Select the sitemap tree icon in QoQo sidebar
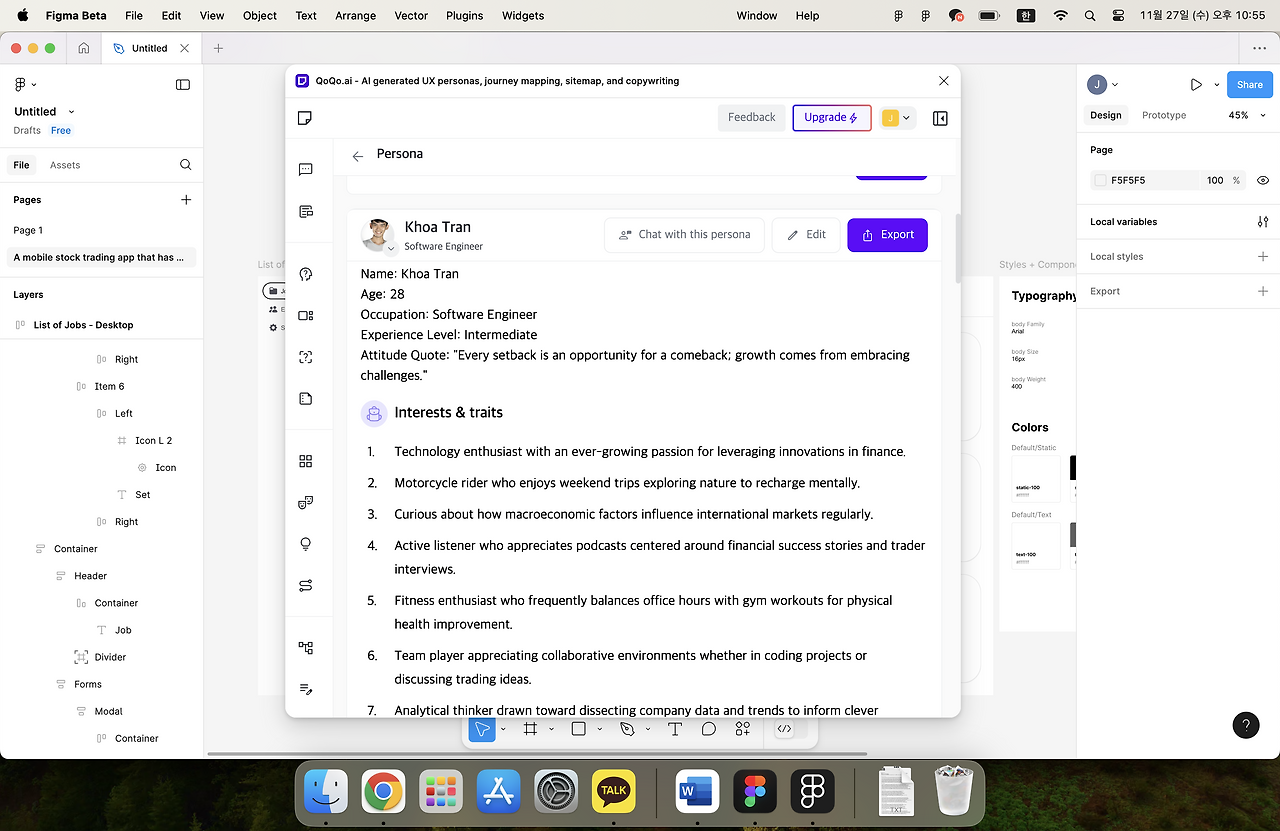This screenshot has height=831, width=1280. [x=306, y=648]
